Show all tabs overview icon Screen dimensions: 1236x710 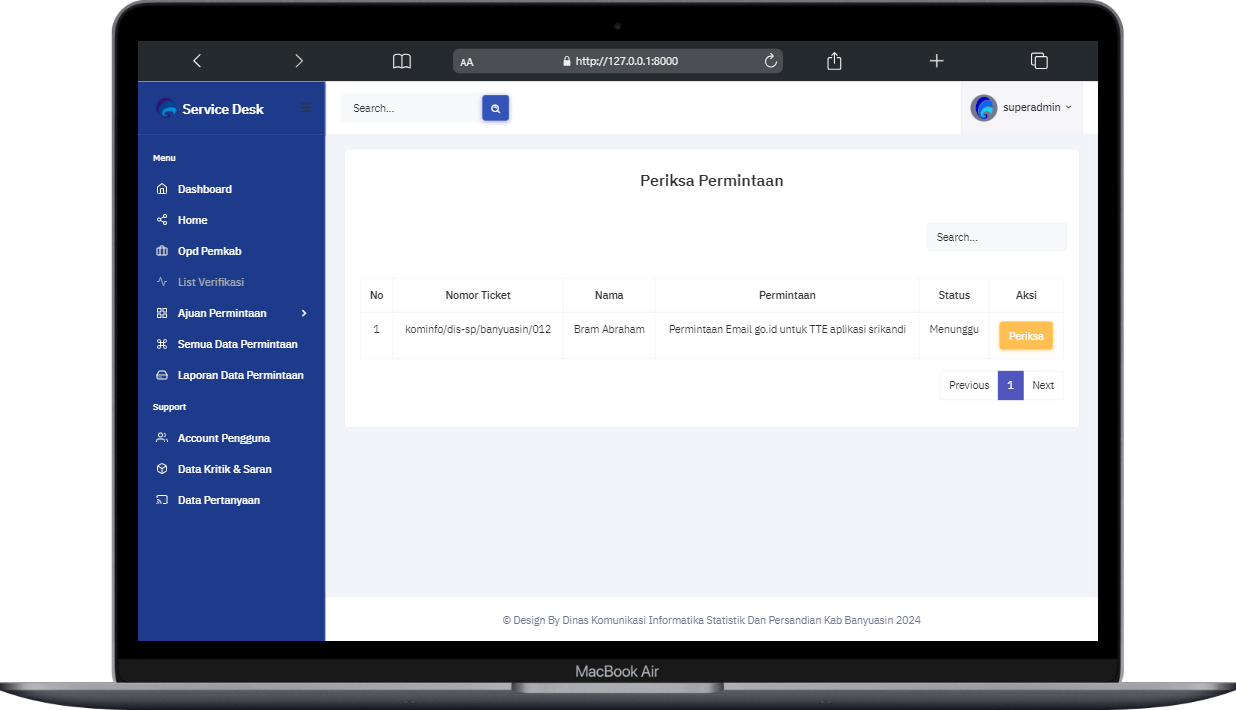coord(1039,61)
